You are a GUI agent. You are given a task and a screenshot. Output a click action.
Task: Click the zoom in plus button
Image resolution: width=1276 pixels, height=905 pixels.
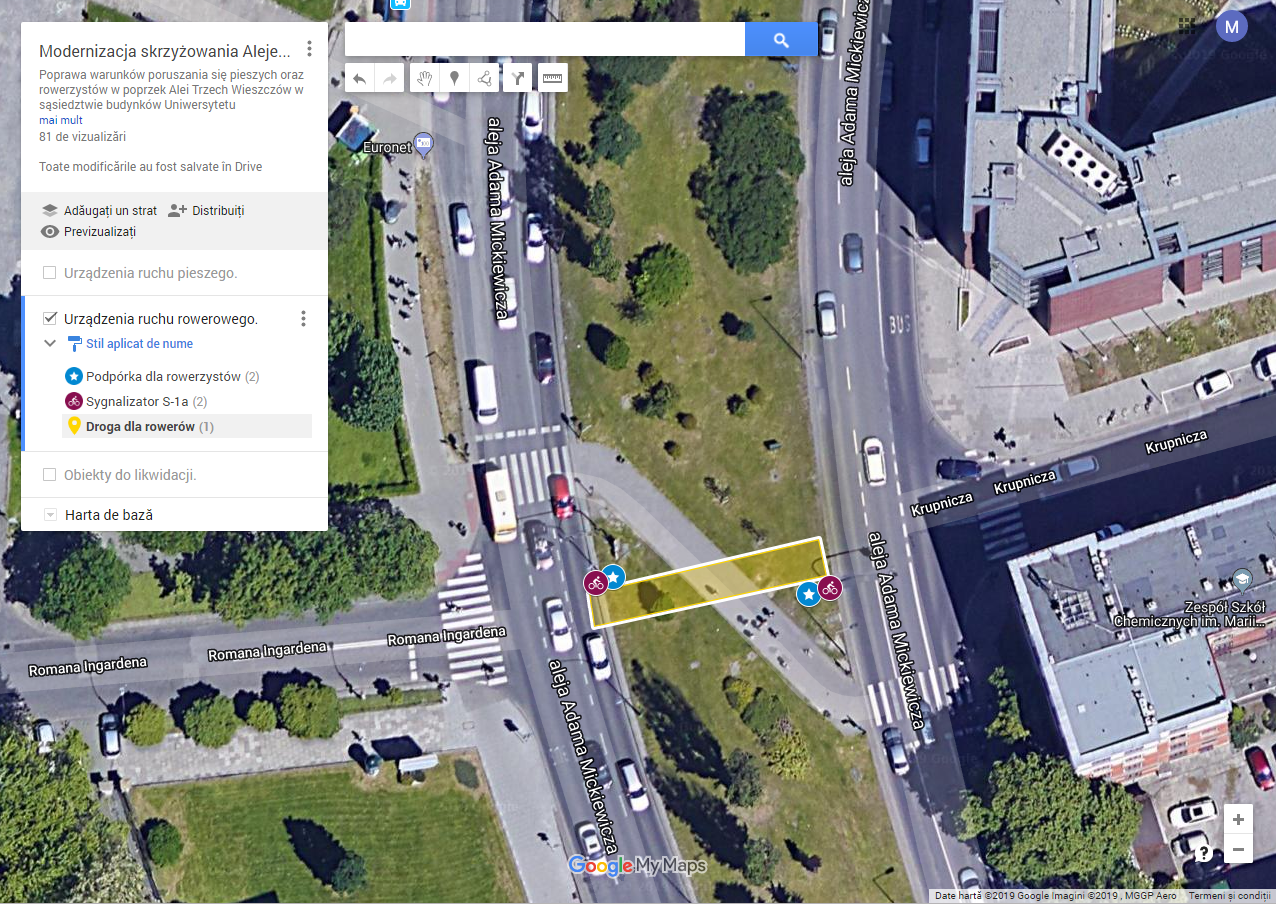1238,820
